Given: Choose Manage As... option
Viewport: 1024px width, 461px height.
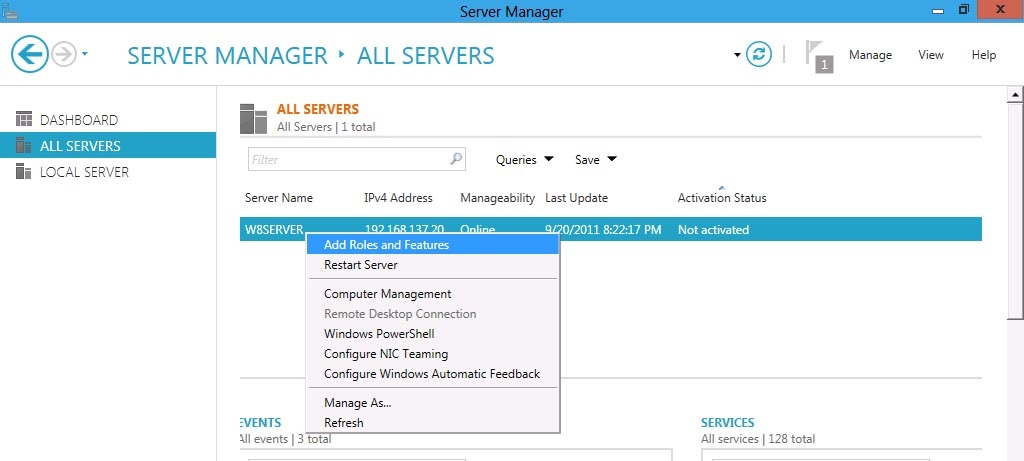Looking at the screenshot, I should pos(432,404).
